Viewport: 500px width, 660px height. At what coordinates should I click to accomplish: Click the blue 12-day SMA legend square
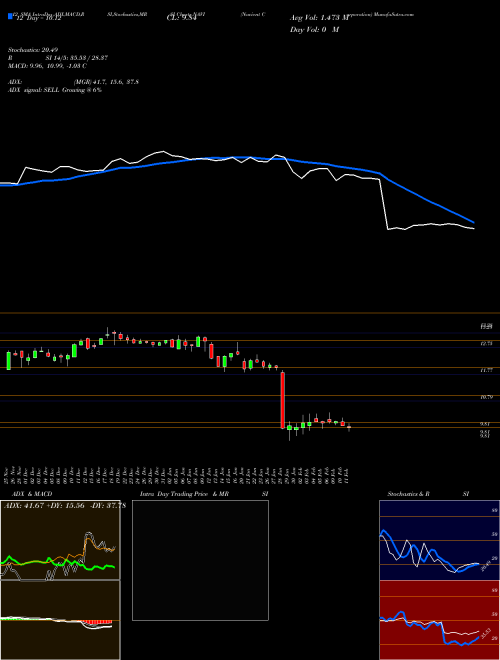[10, 17]
